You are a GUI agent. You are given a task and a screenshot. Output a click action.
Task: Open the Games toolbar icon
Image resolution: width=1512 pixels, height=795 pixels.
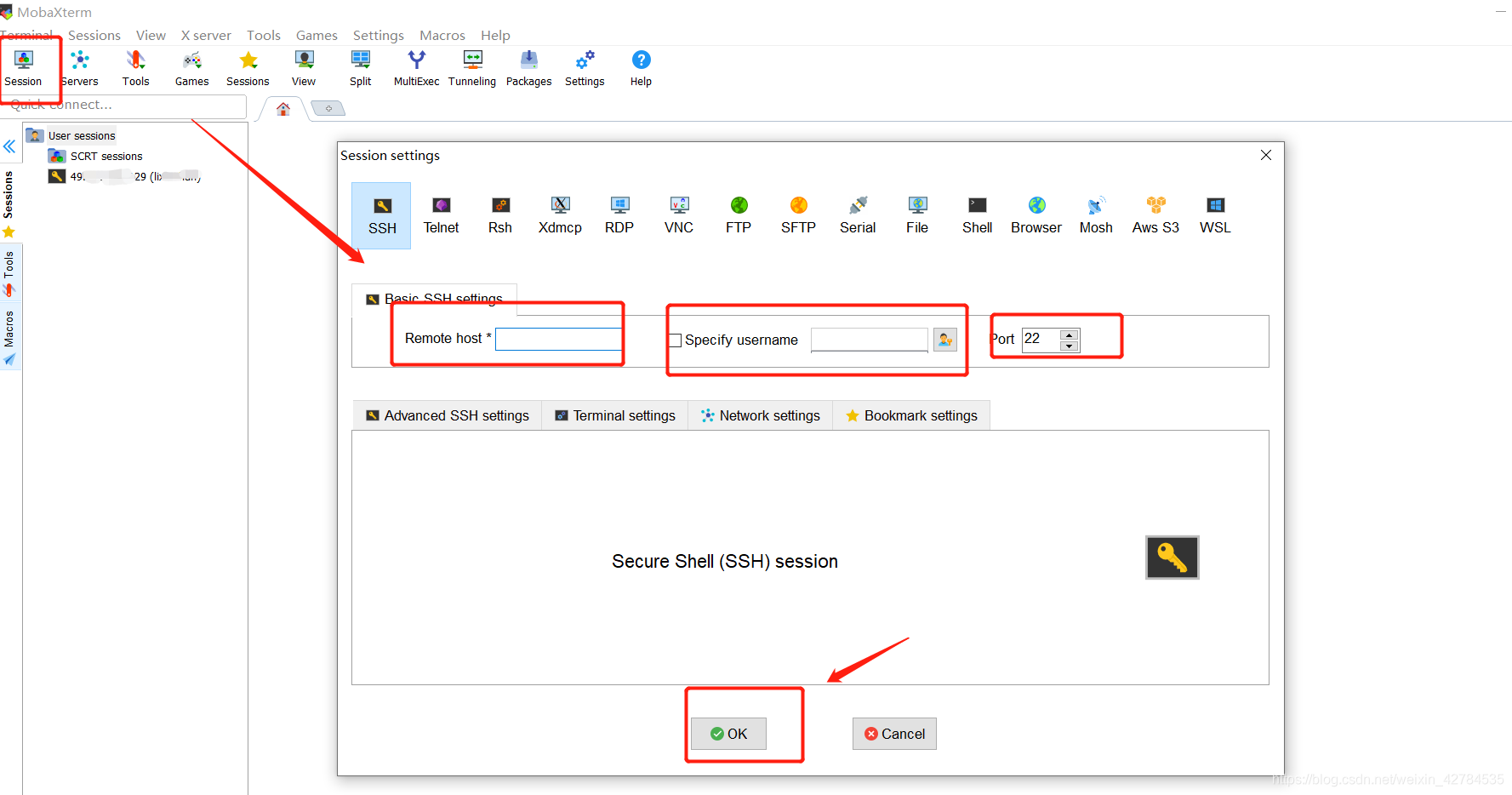(192, 68)
